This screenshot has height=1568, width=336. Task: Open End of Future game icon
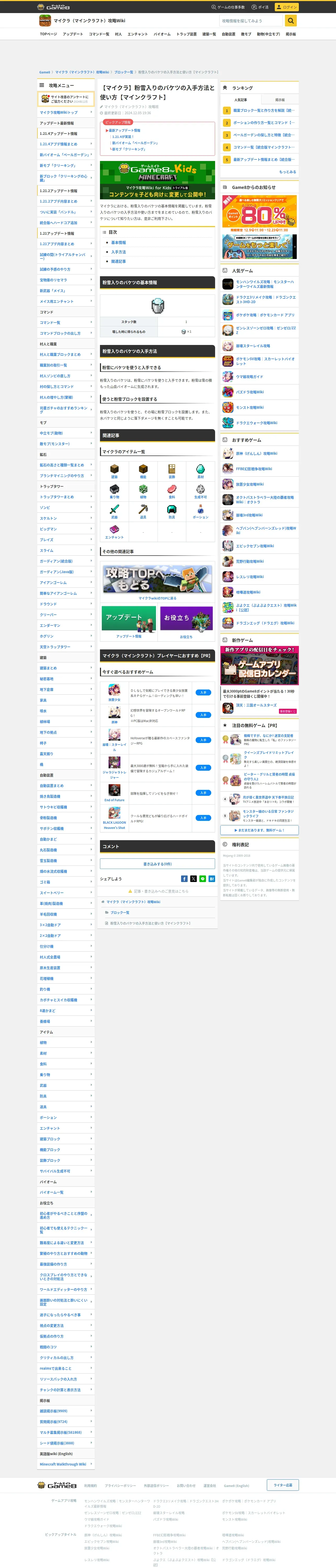(114, 790)
